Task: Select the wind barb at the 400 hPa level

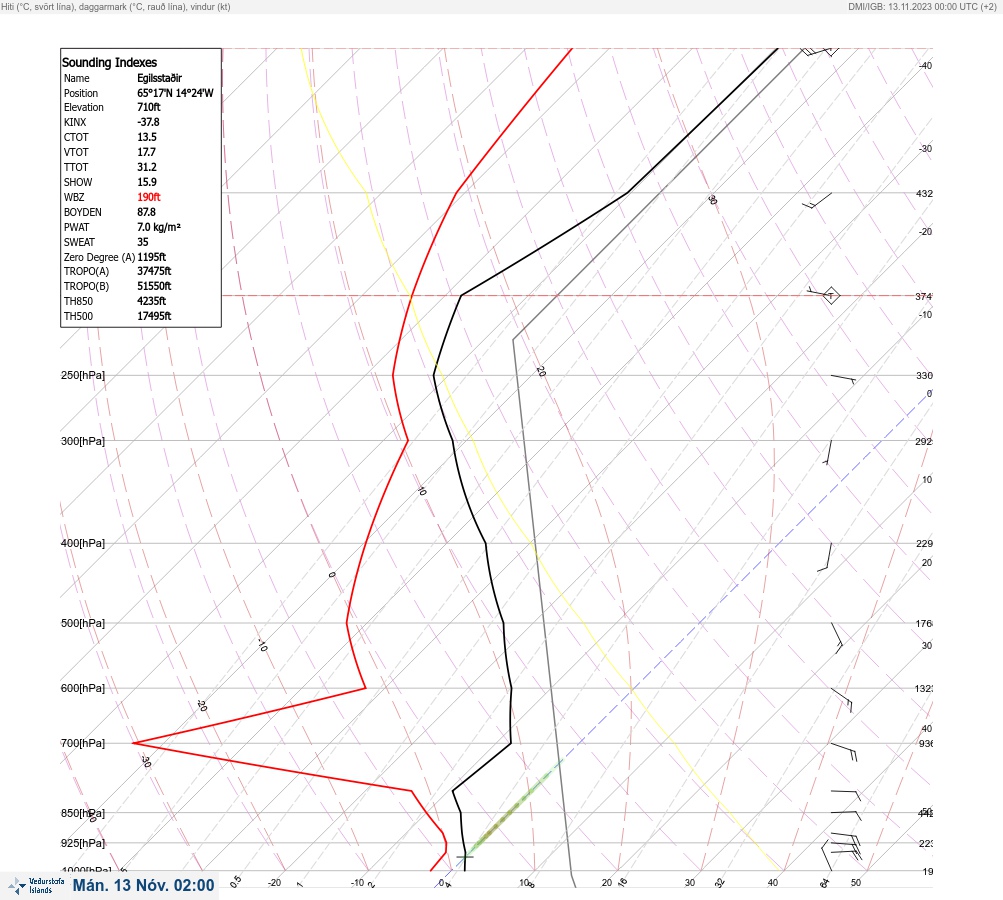Action: (x=825, y=557)
